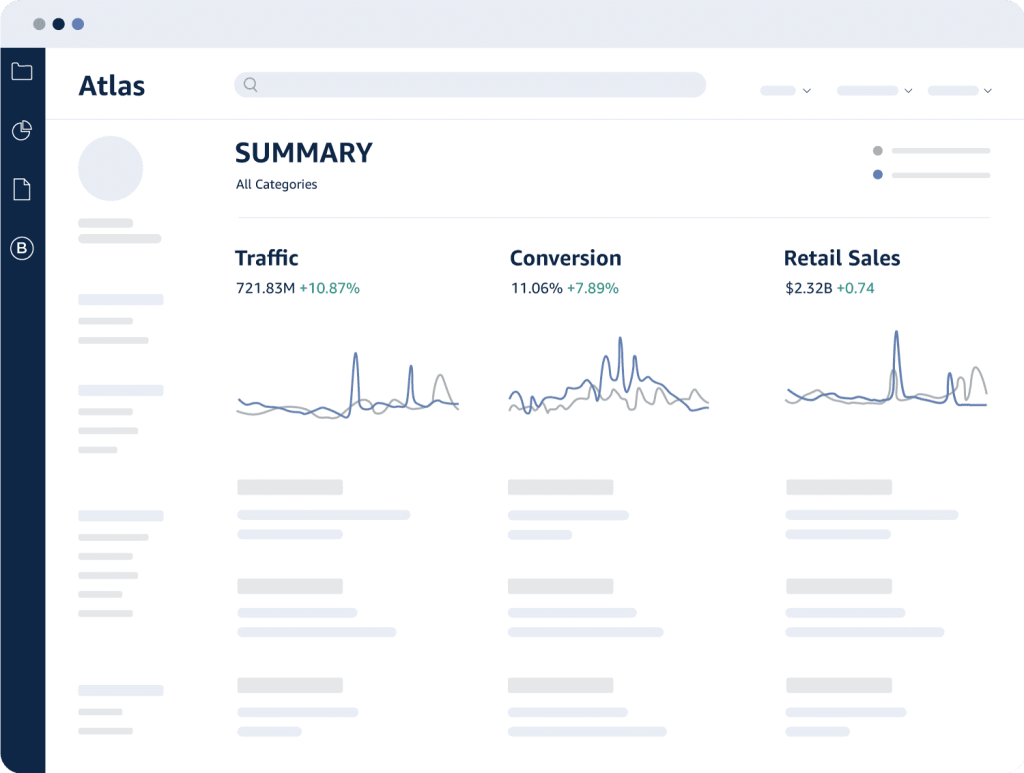Select the circled B sidebar icon
Image resolution: width=1024 pixels, height=773 pixels.
(22, 248)
